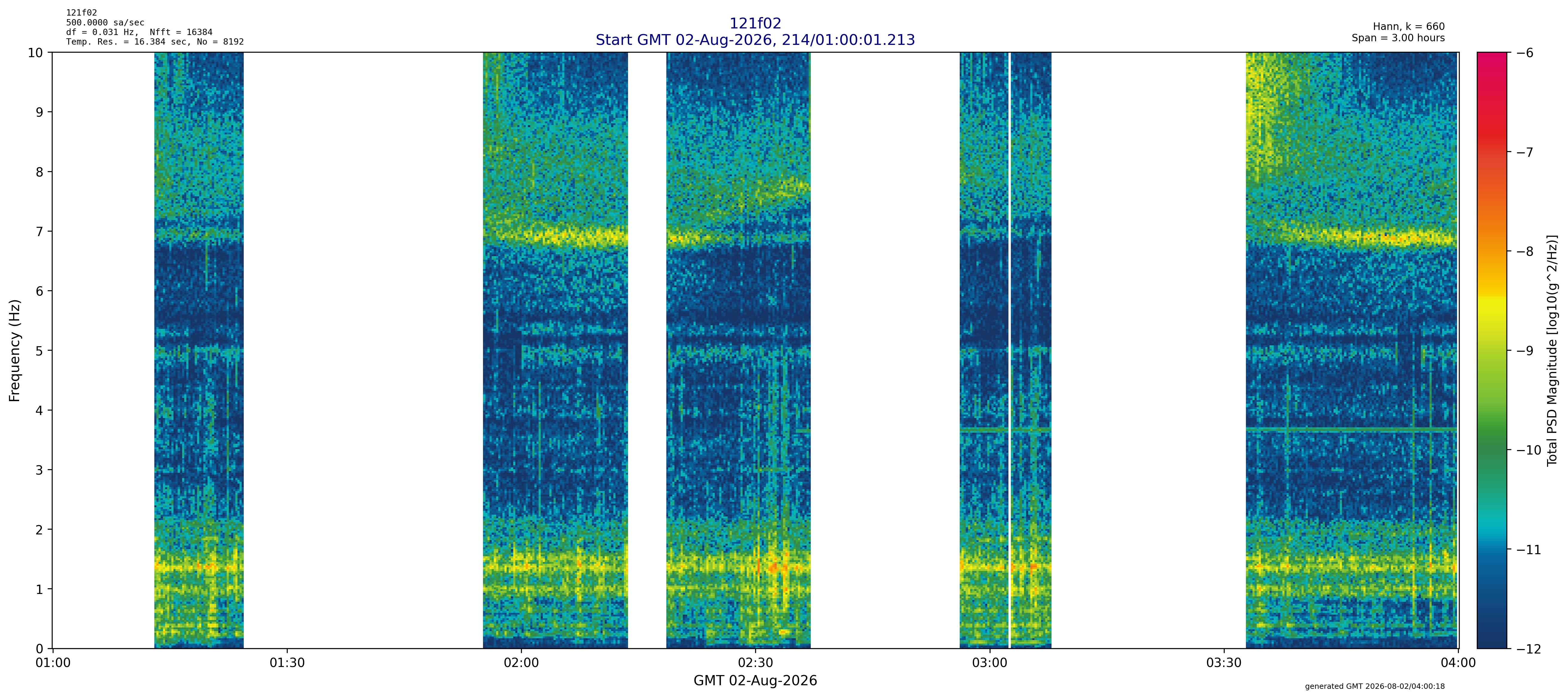Image resolution: width=1568 pixels, height=699 pixels.
Task: Click the frequency axis tick label "5"
Action: [x=39, y=351]
